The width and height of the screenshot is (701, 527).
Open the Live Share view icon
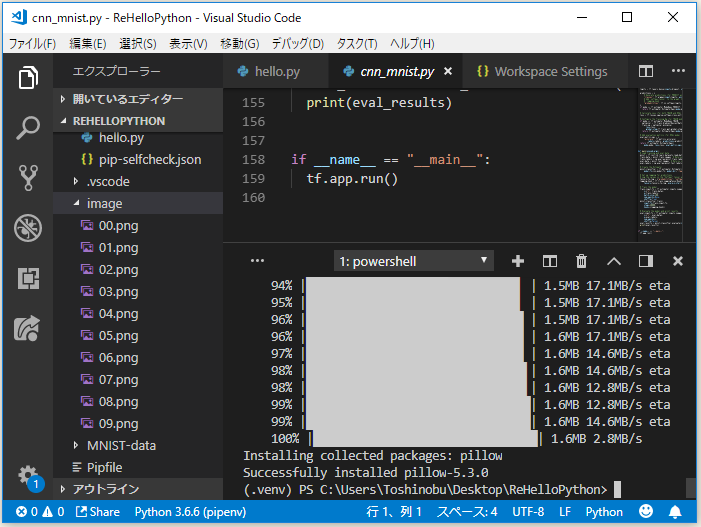[27, 329]
